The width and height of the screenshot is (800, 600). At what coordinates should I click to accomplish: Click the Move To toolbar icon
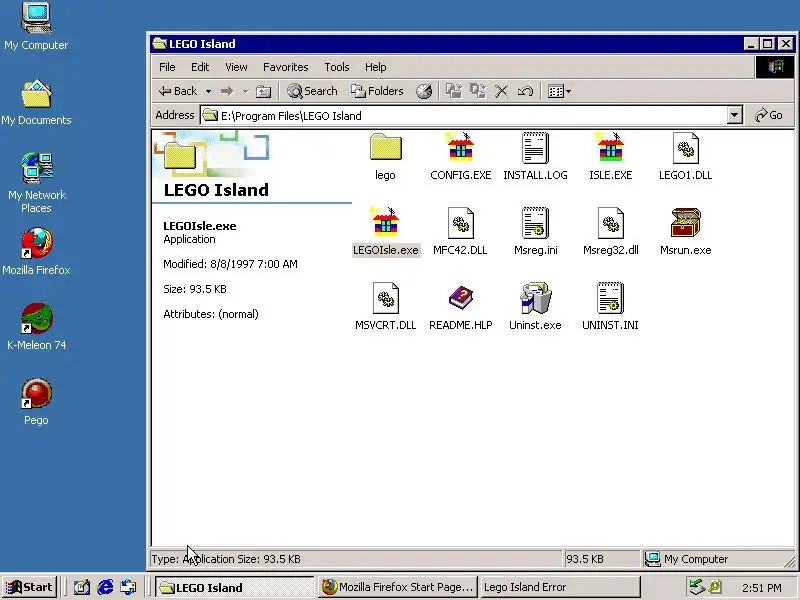pos(454,91)
